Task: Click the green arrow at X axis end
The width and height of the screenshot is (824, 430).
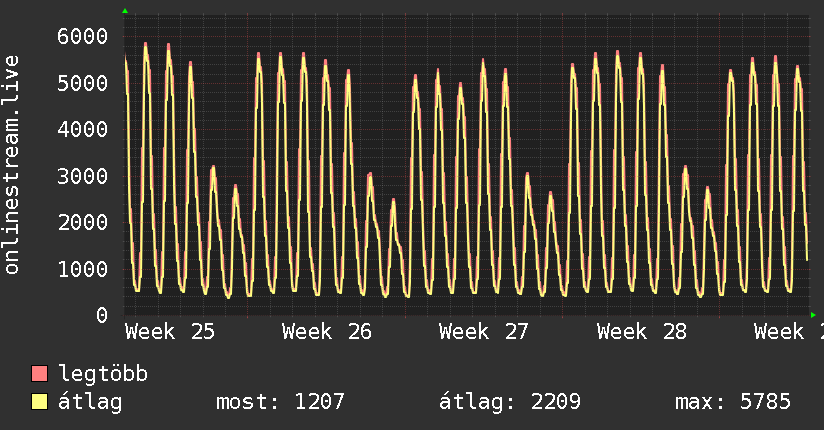Action: (x=813, y=315)
